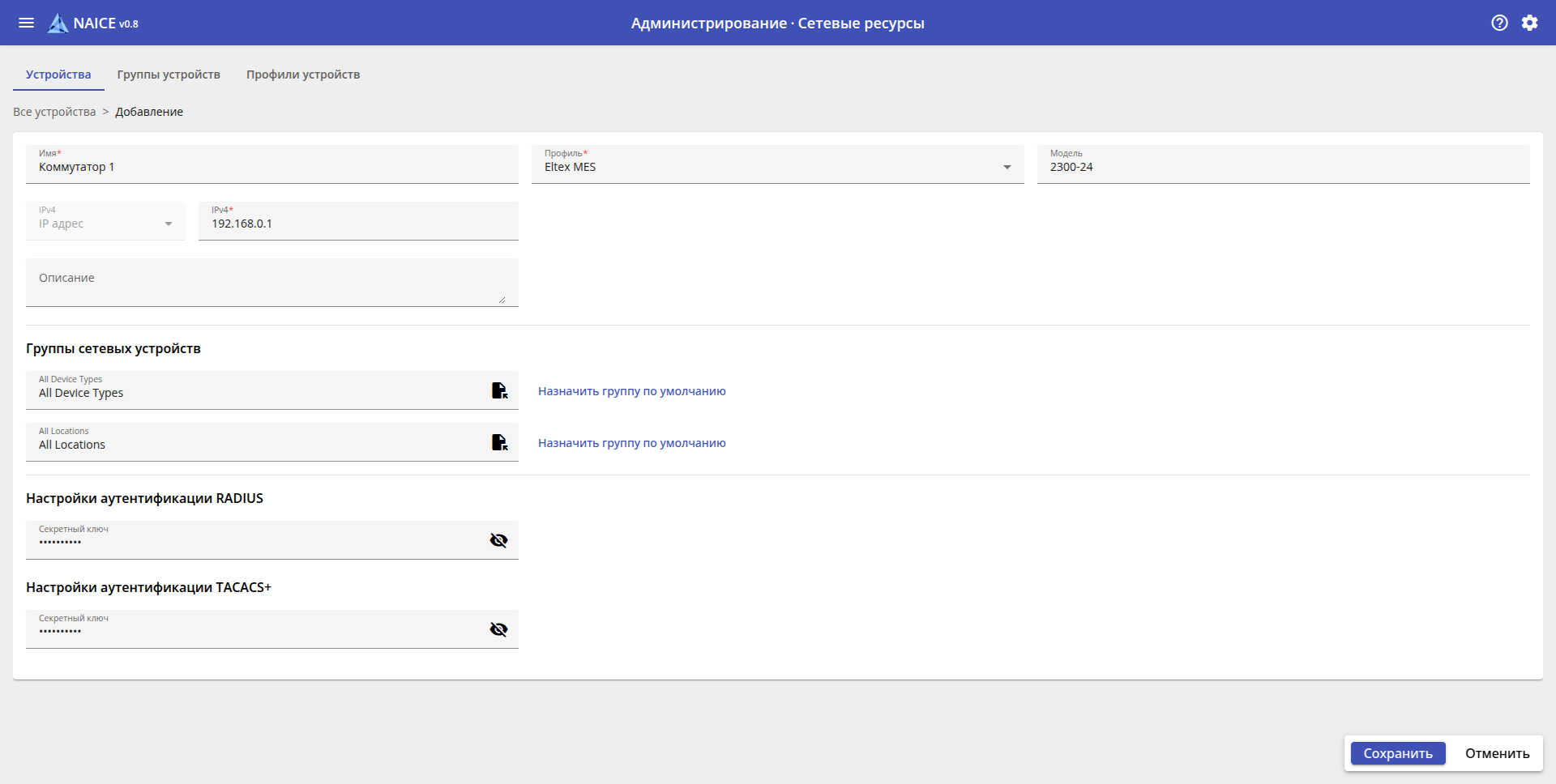Screen dimensions: 1556x784
Task: Click the NAICE v0.8 product name
Action: (106, 23)
